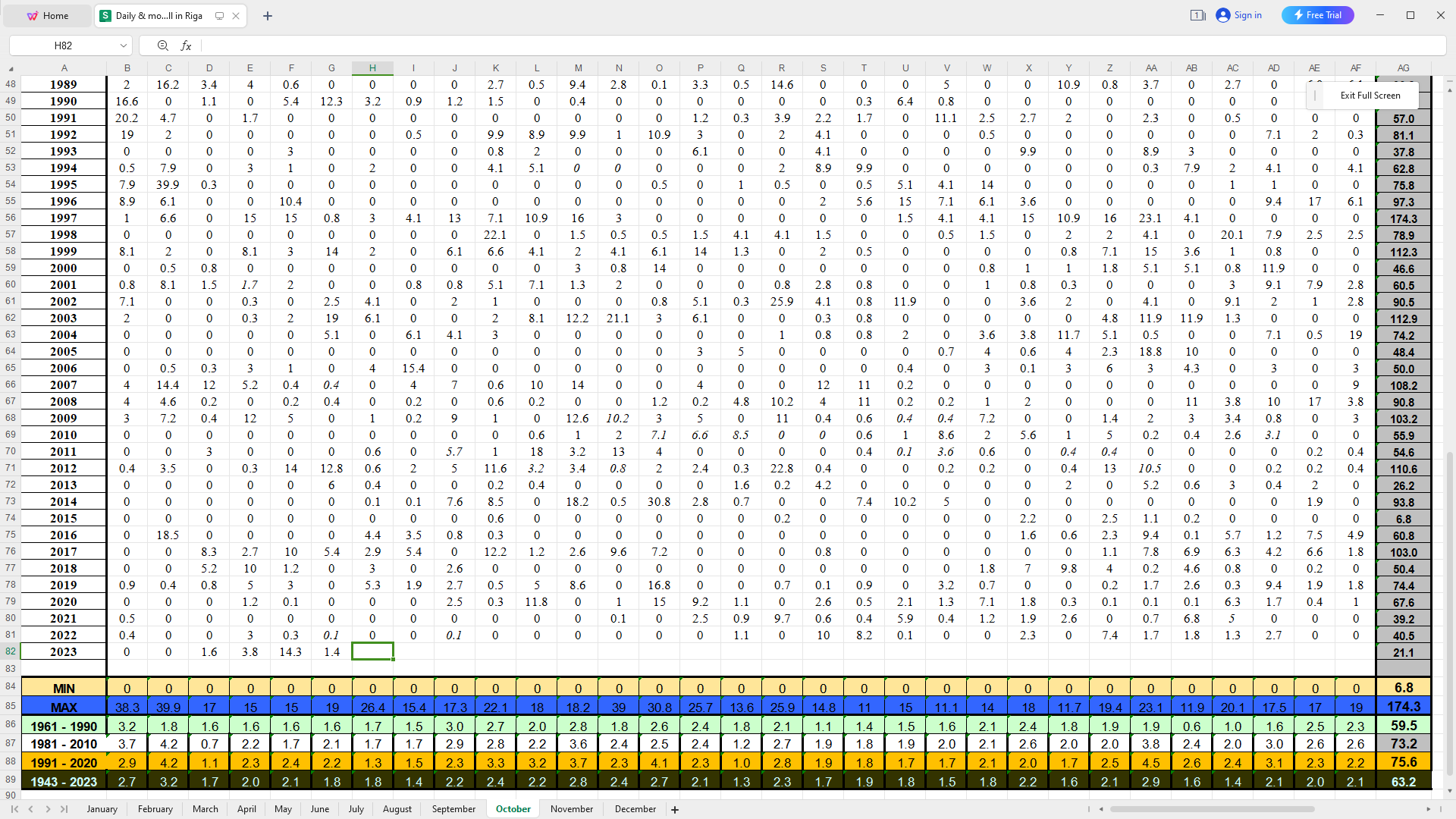
Task: Click the zoom magnifier icon in formula bar
Action: coord(162,45)
